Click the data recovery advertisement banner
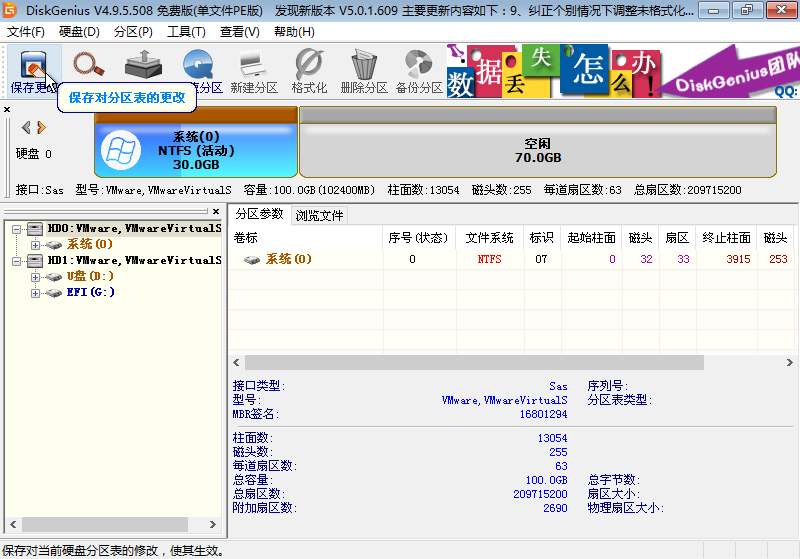800x559 pixels. (x=622, y=71)
